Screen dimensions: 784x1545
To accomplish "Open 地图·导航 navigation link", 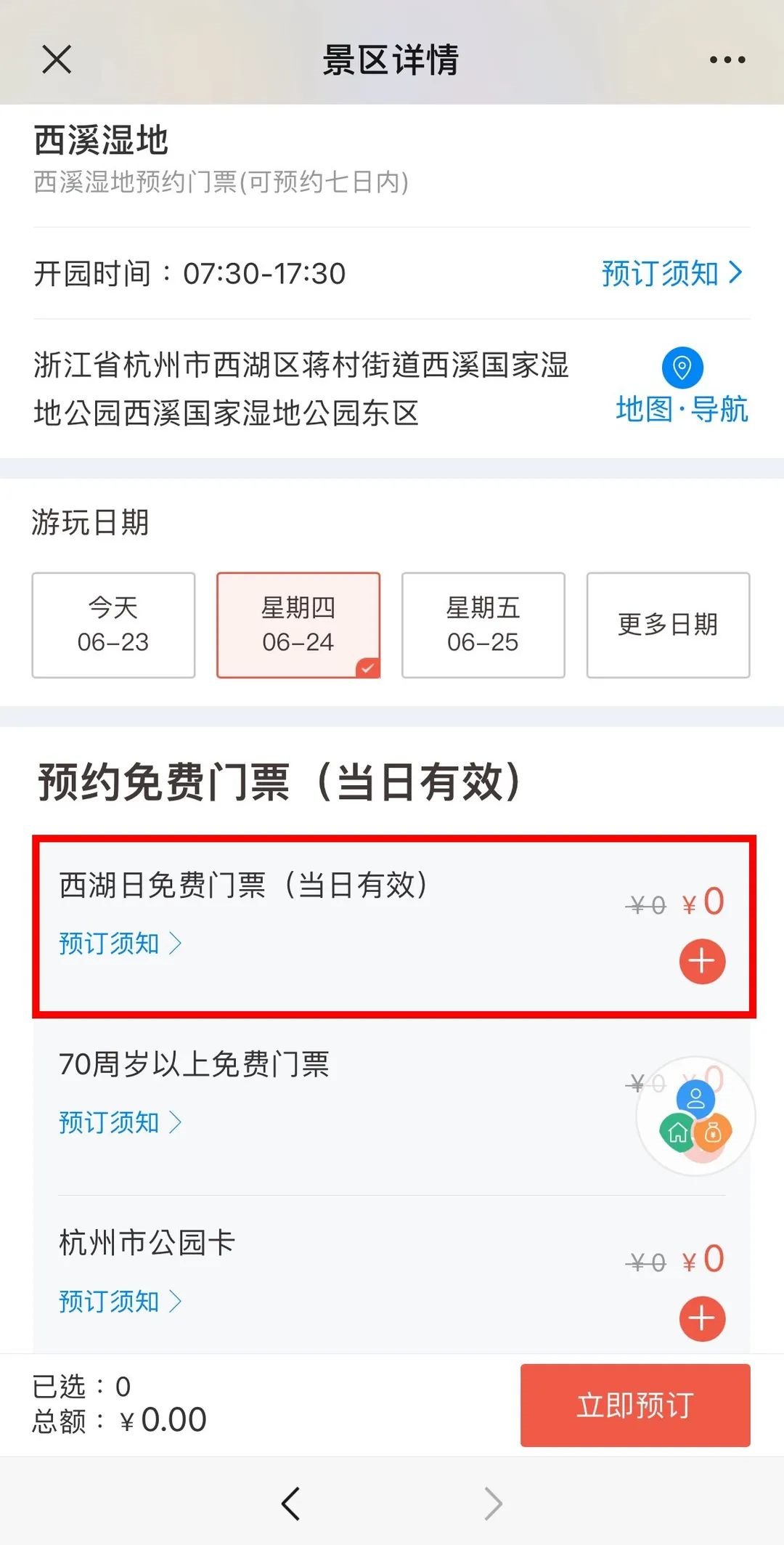I will [x=682, y=410].
